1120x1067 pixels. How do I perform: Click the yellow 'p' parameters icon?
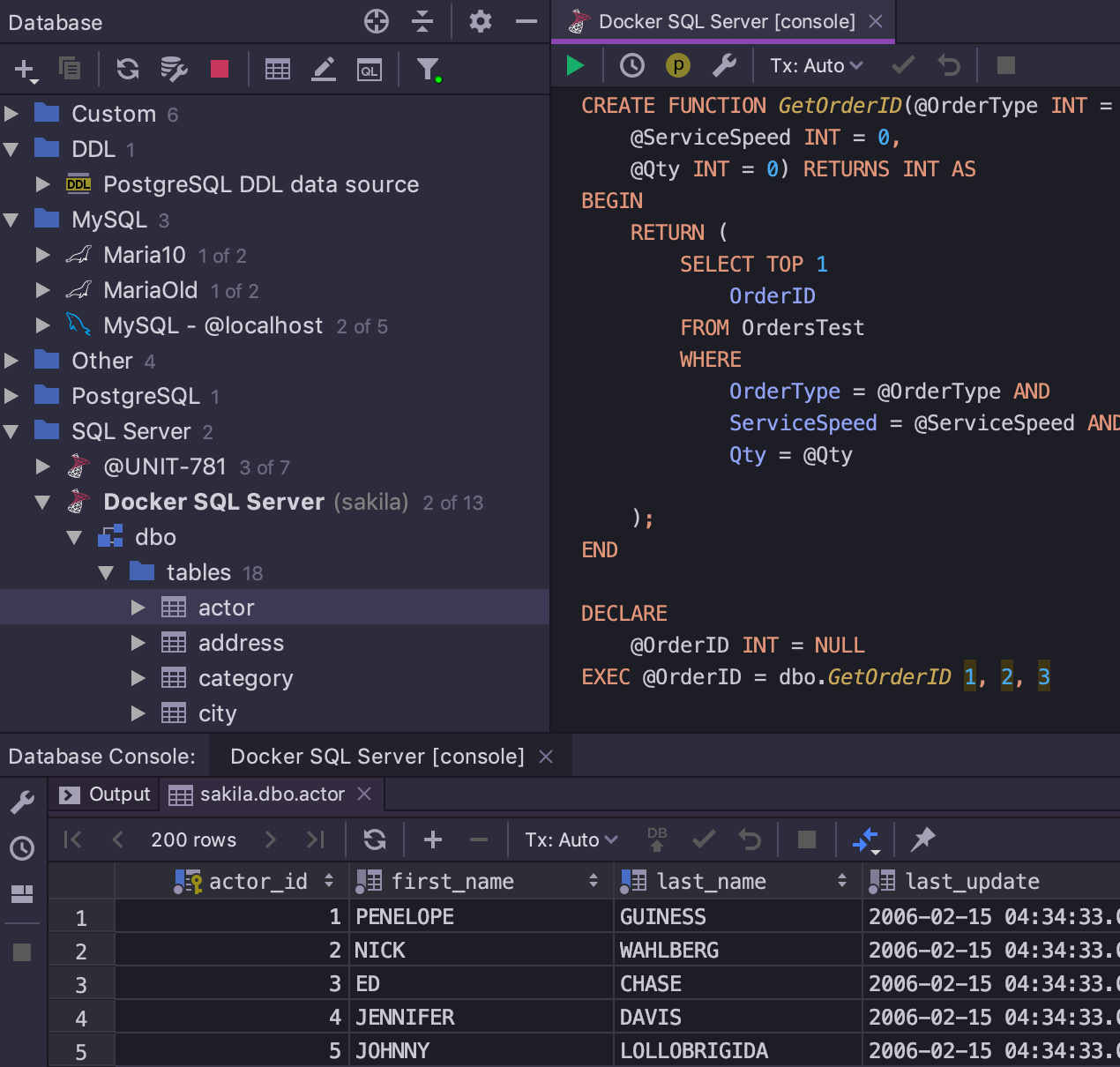coord(678,65)
